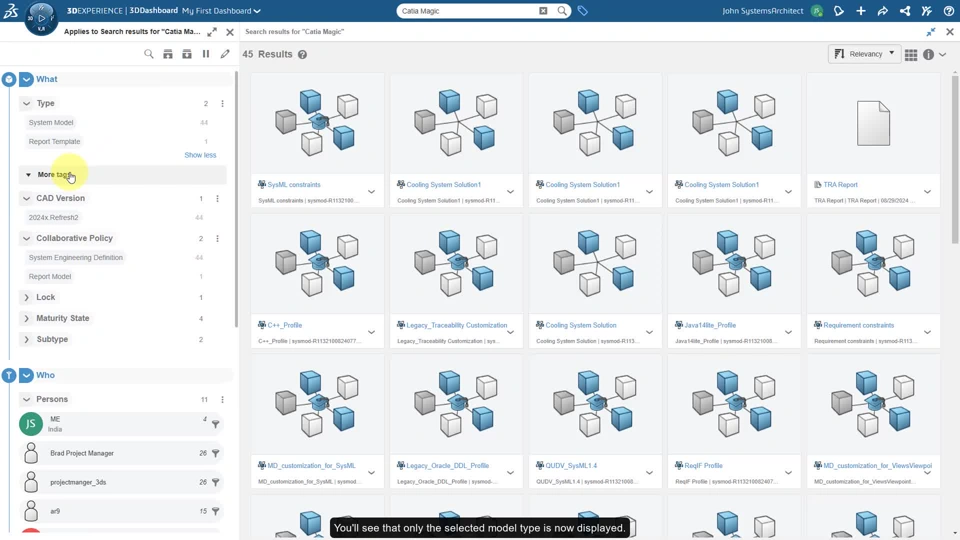This screenshot has width=960, height=540.
Task: Select the TRA Report document thumbnail
Action: (873, 123)
